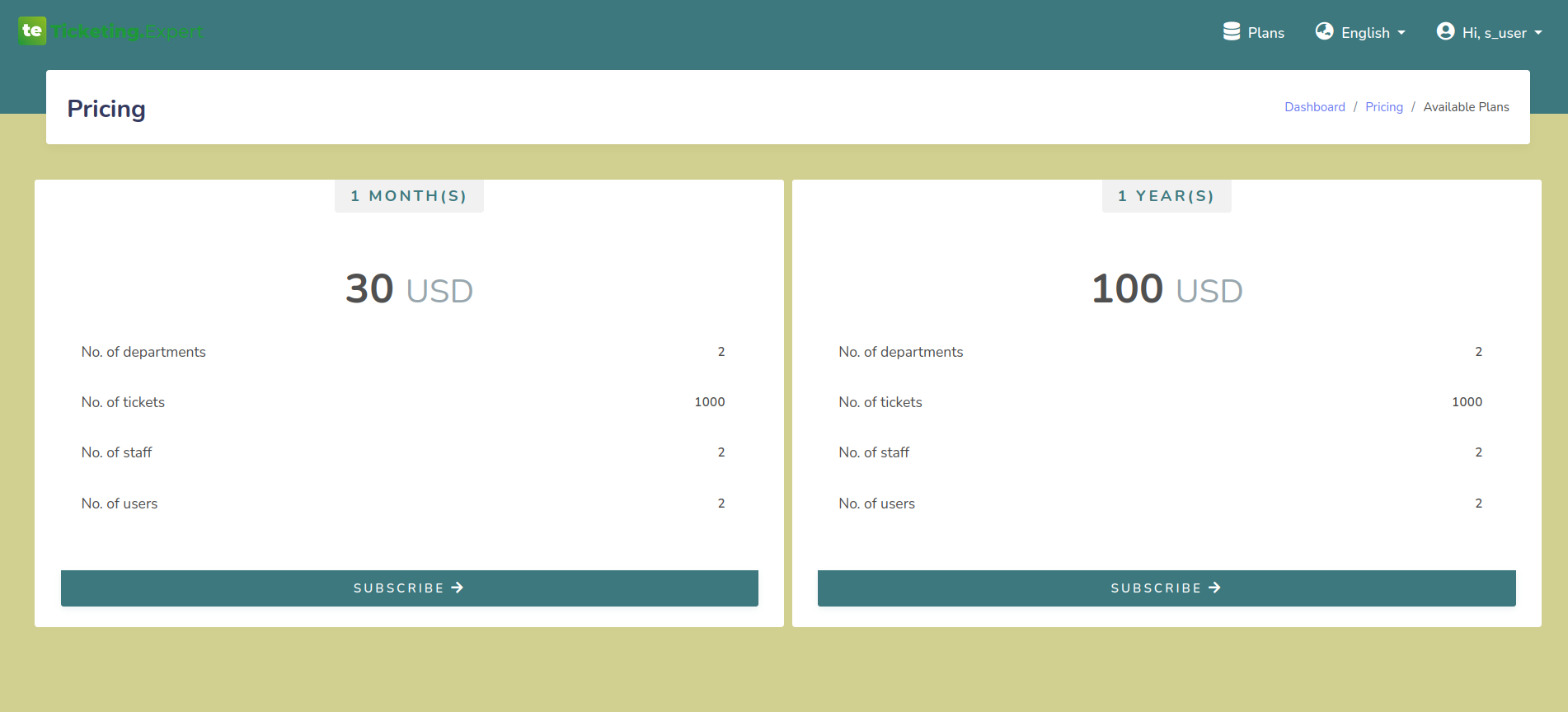Select the "1 MONTH(S)" plan label
This screenshot has width=1568, height=712.
coord(409,196)
